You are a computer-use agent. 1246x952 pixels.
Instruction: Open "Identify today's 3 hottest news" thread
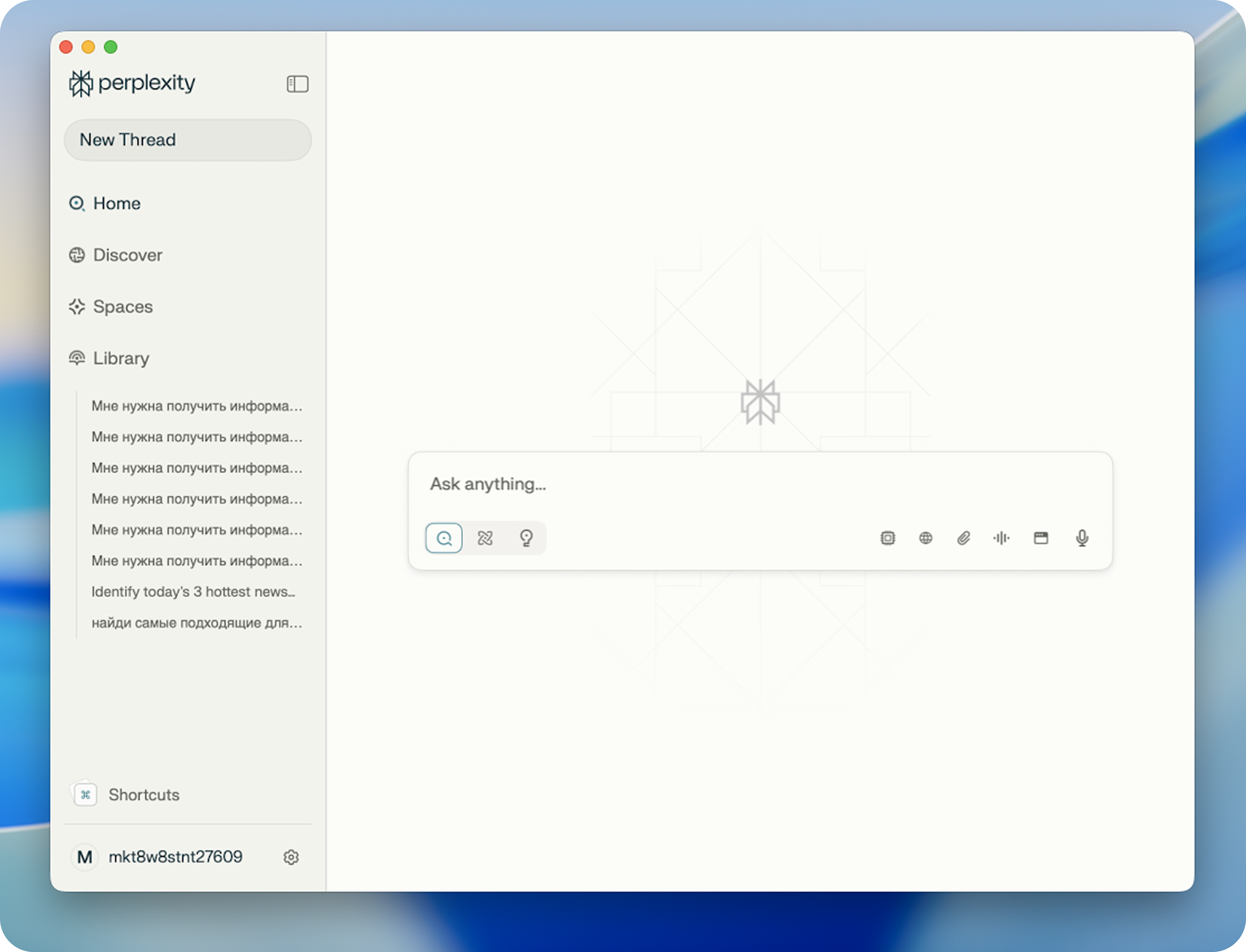[193, 592]
